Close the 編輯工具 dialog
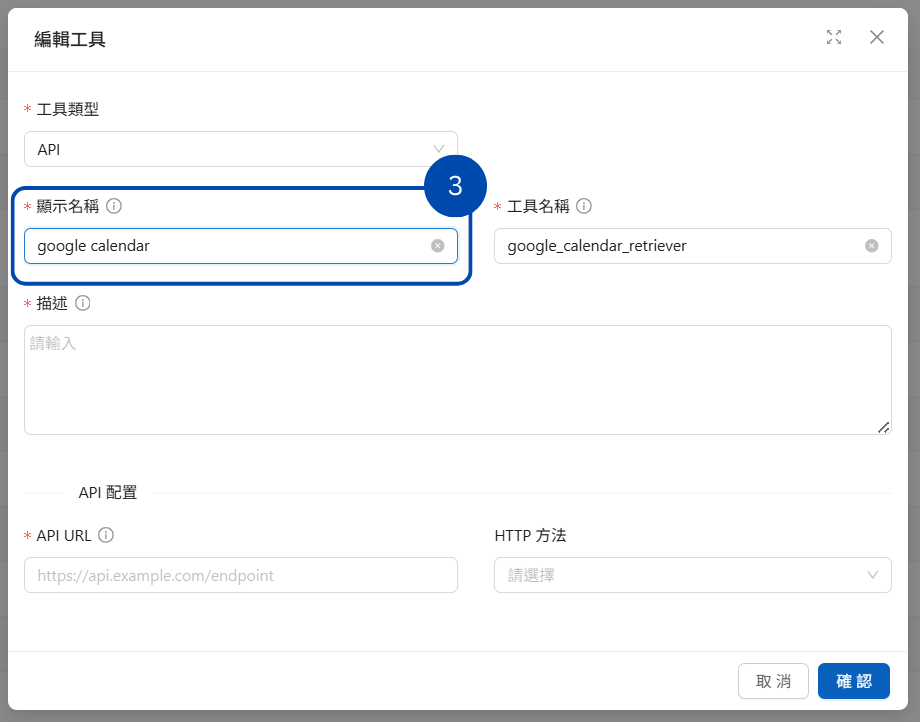This screenshot has height=722, width=920. coord(877,37)
